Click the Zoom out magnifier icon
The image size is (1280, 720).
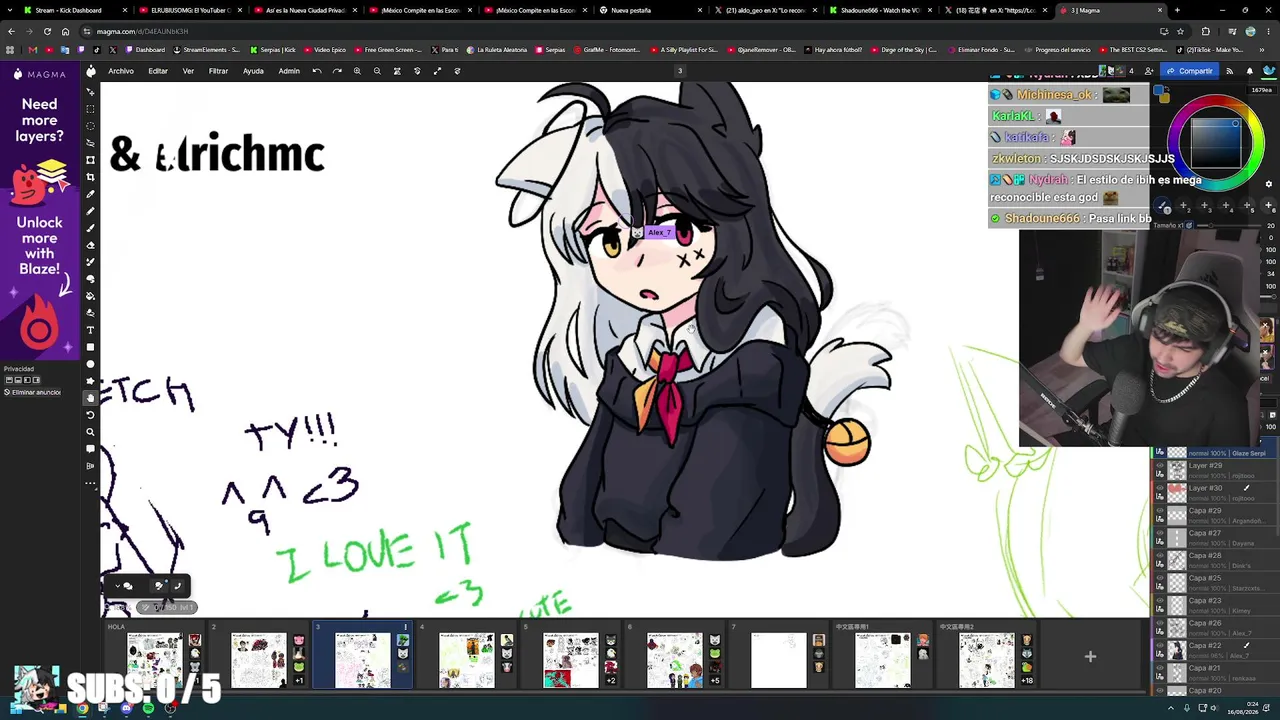(x=377, y=71)
